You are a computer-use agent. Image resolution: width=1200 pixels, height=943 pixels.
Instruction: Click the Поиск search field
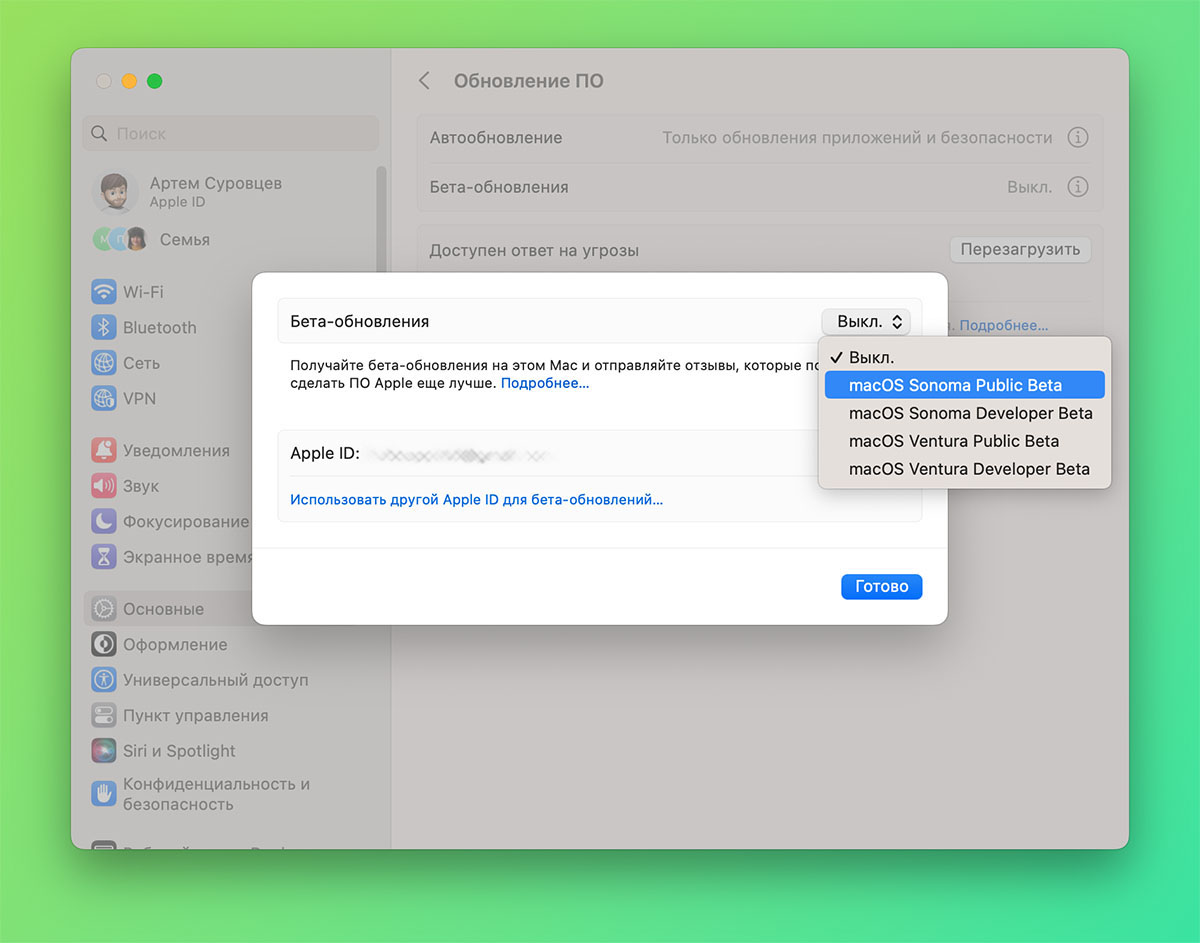pyautogui.click(x=231, y=133)
